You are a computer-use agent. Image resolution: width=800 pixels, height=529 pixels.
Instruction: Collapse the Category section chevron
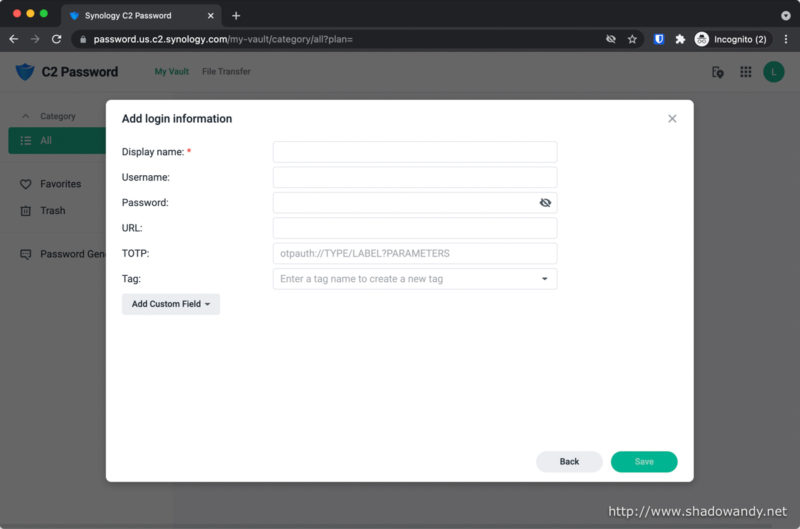coord(25,116)
